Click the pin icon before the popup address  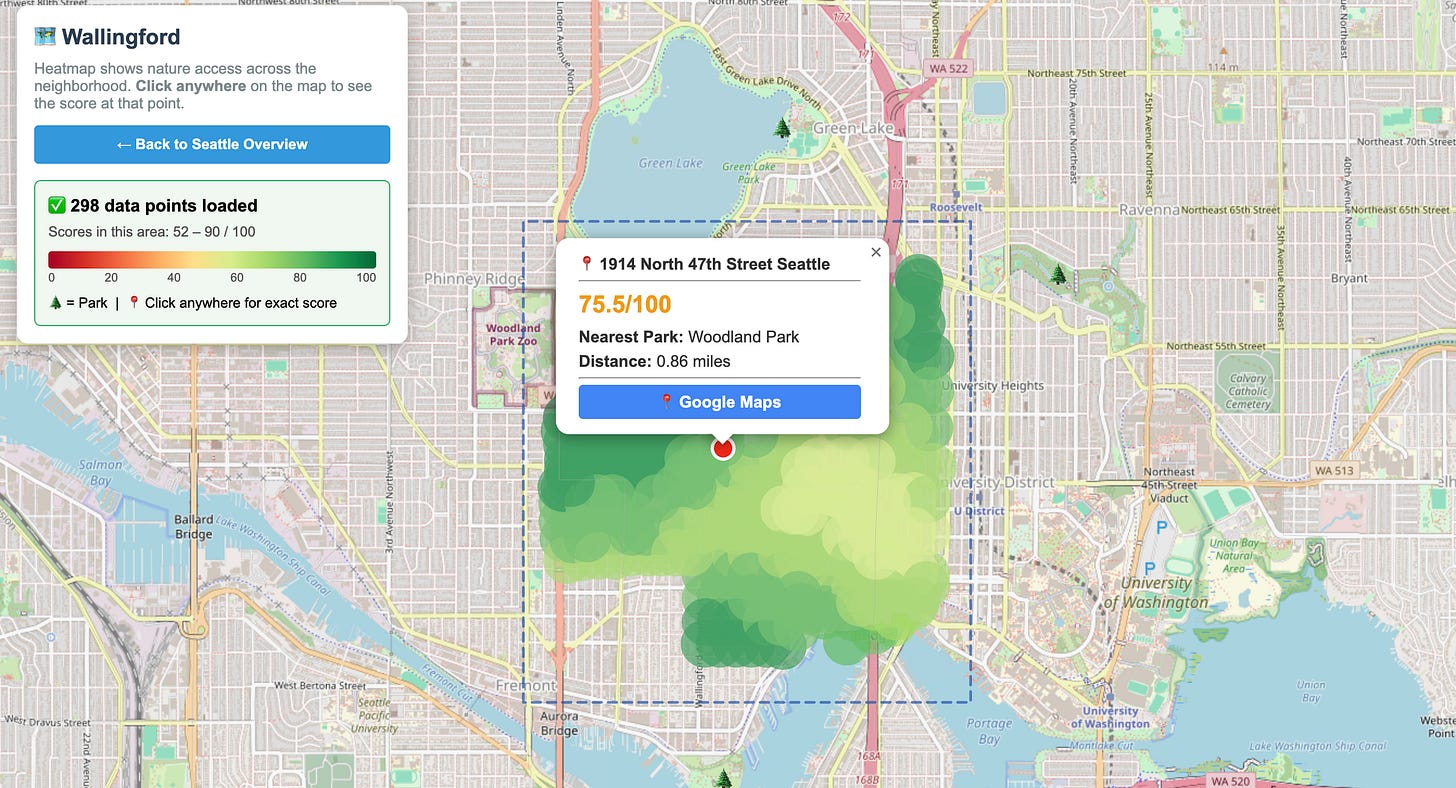587,264
